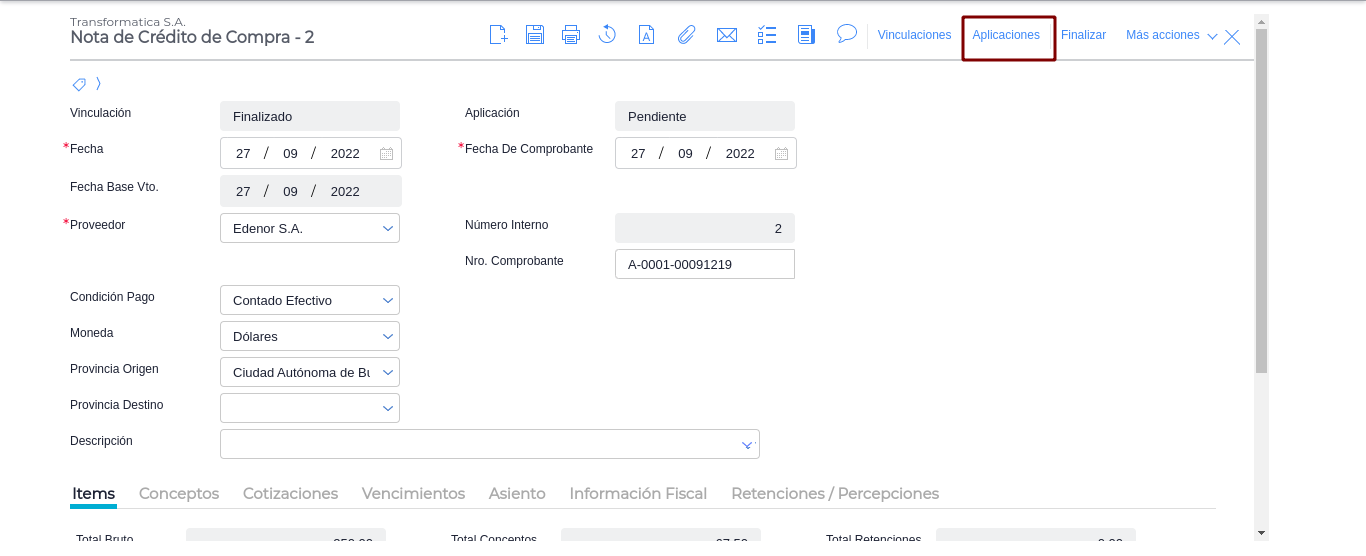Open calendar picker for Fecha field

[386, 154]
